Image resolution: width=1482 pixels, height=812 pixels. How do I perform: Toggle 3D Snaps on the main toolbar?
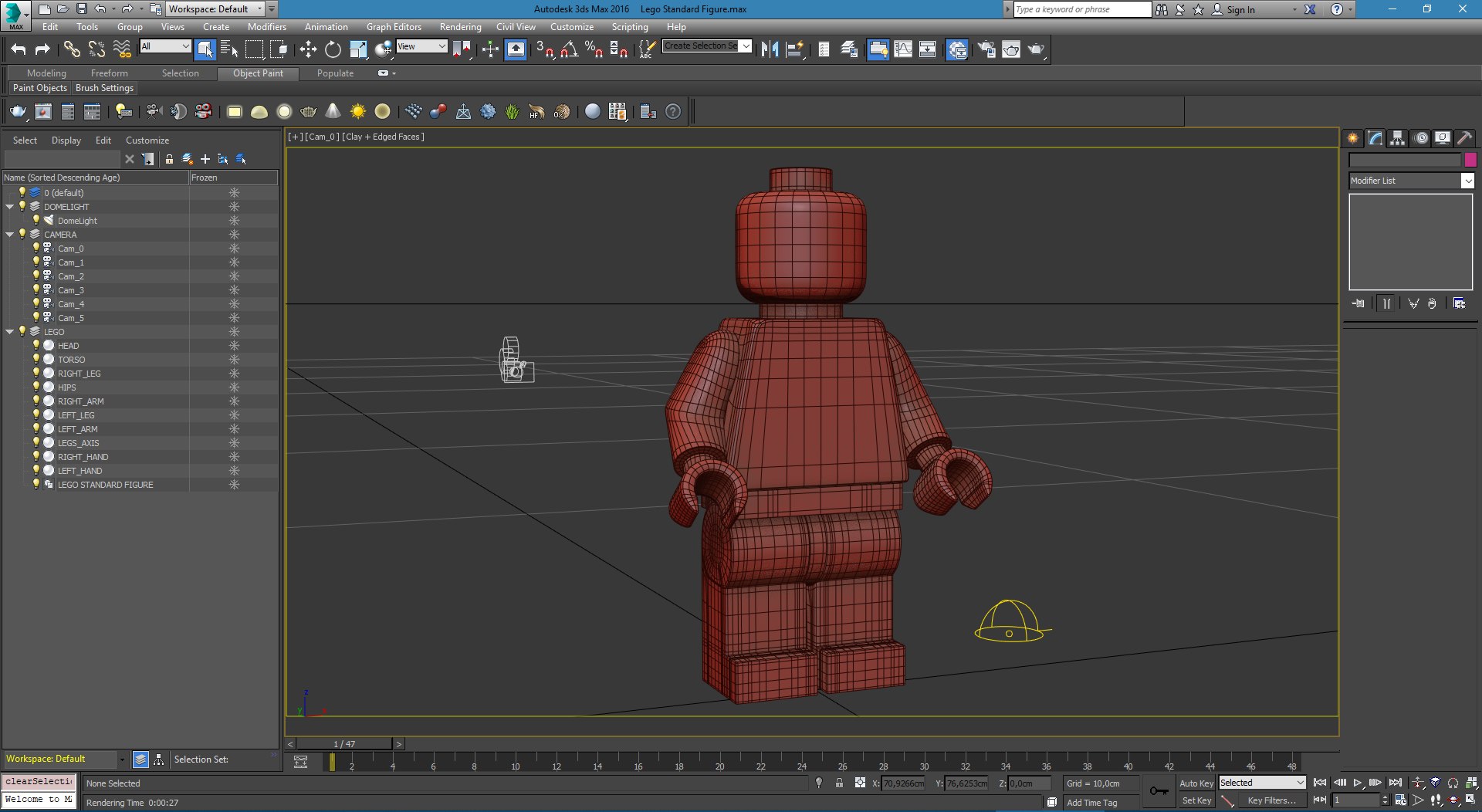pyautogui.click(x=545, y=49)
